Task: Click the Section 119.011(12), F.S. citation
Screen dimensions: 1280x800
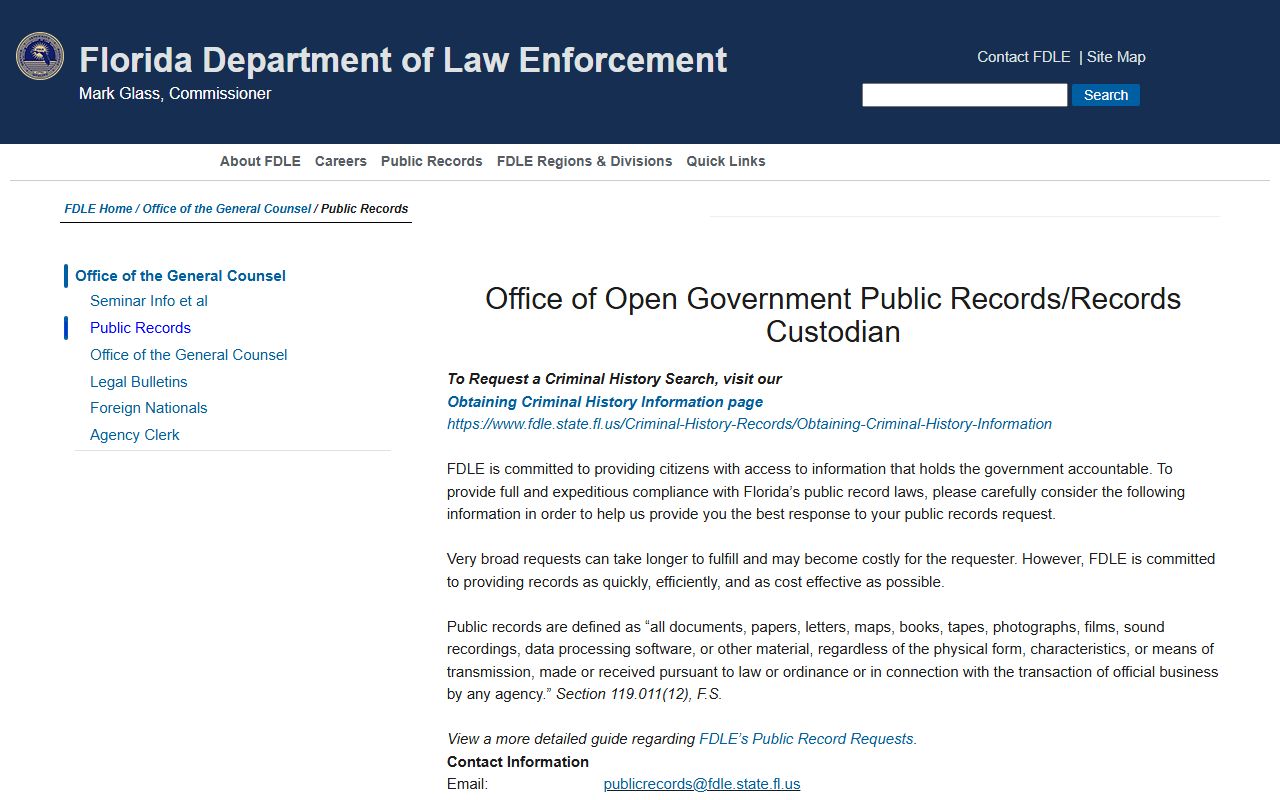Action: pyautogui.click(x=639, y=694)
